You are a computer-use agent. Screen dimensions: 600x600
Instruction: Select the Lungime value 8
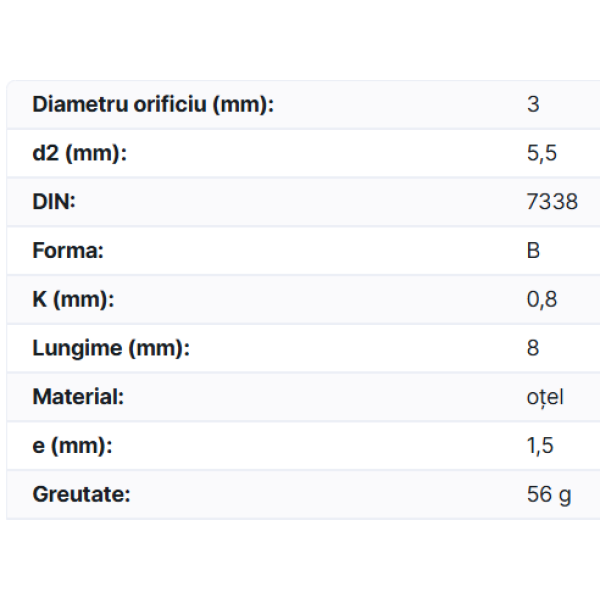tap(533, 348)
